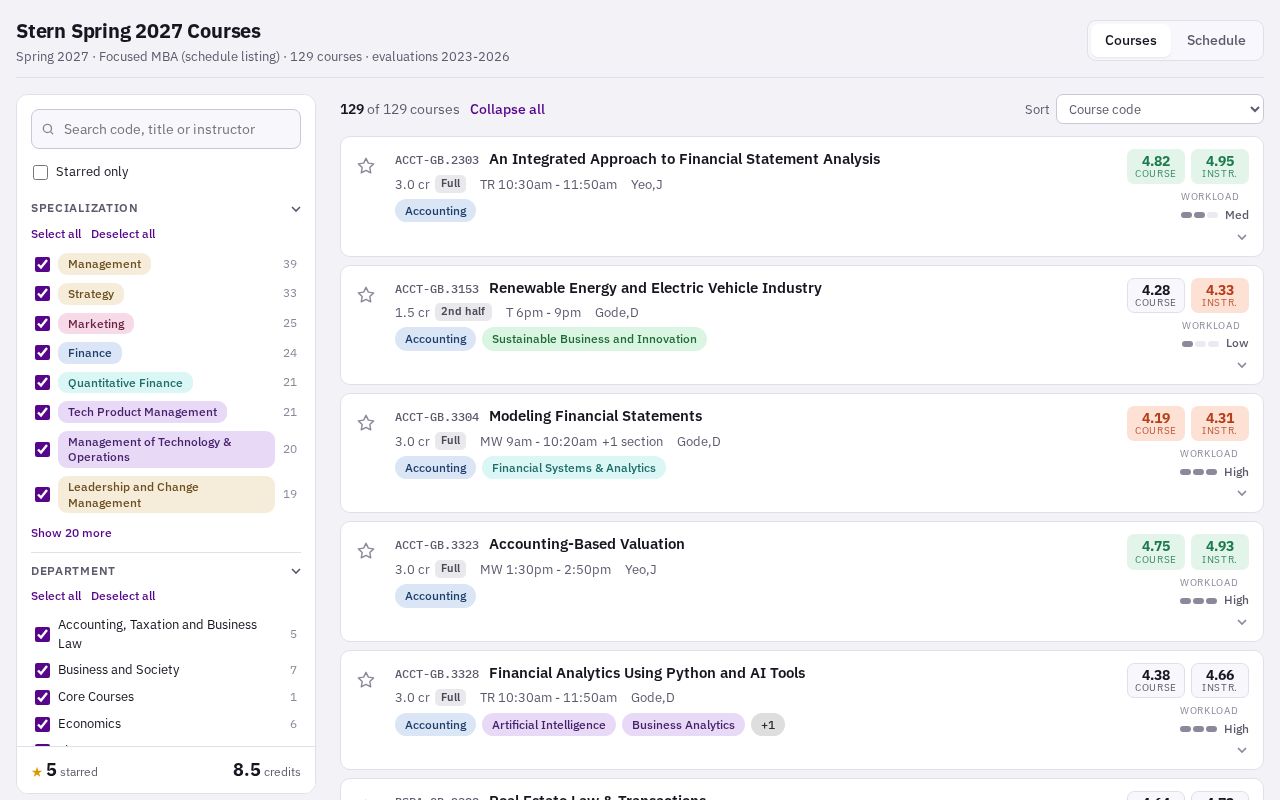Open the Sort by Course code dropdown
1280x800 pixels.
[1160, 109]
